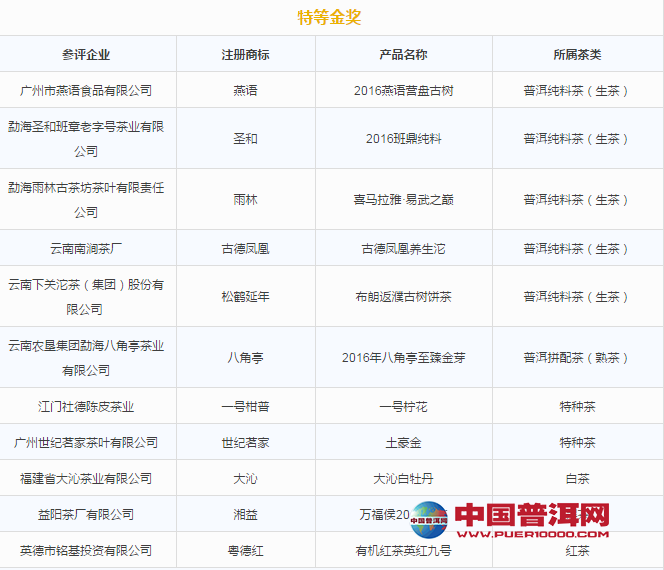Select the 燕语 trademark cell
This screenshot has width=664, height=570.
(246, 90)
